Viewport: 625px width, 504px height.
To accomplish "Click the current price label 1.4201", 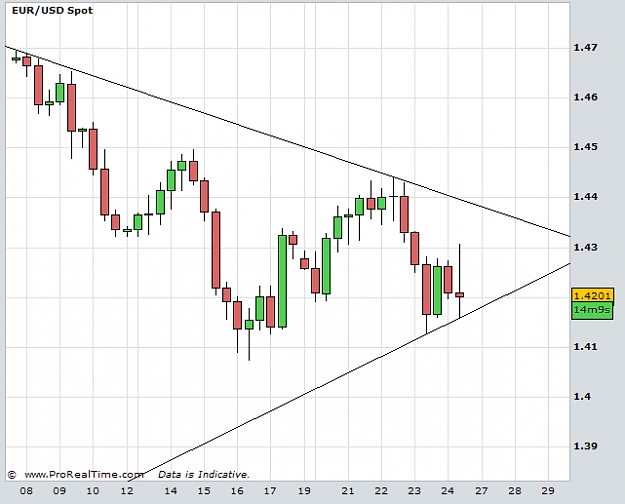I will pyautogui.click(x=592, y=296).
